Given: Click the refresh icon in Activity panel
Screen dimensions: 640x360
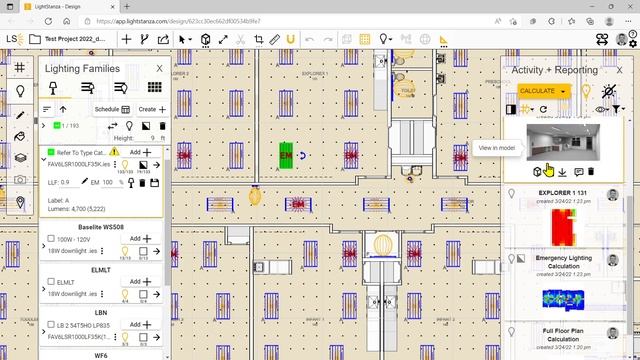Looking at the screenshot, I should pyautogui.click(x=543, y=109).
